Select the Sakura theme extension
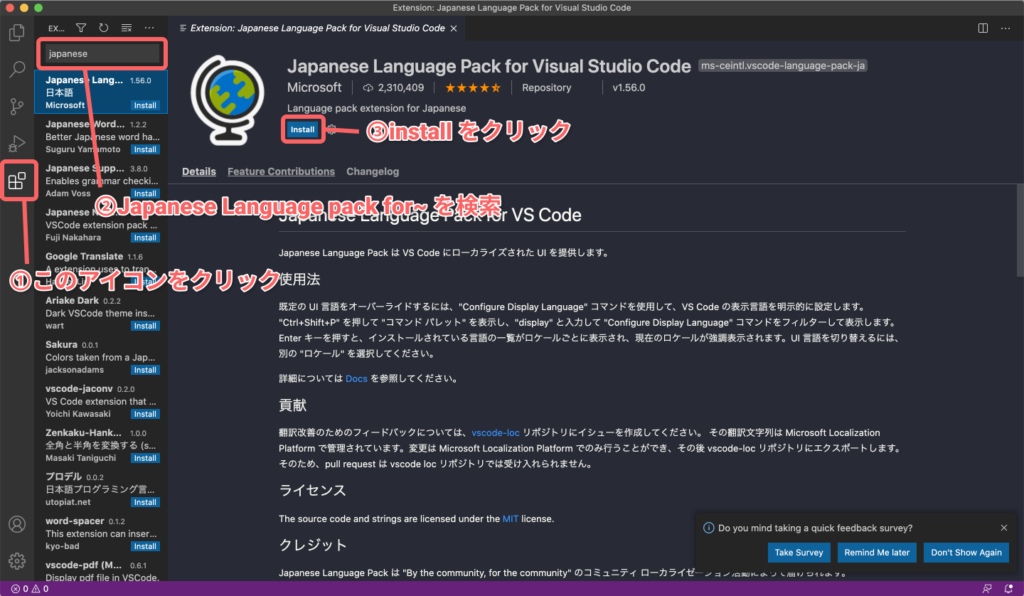1024x596 pixels. 101,357
